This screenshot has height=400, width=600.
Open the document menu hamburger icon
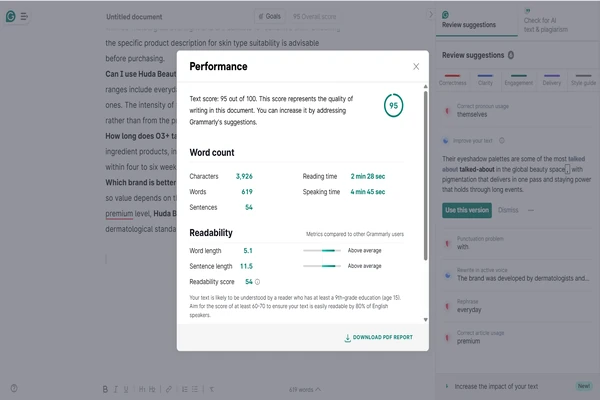(24, 16)
